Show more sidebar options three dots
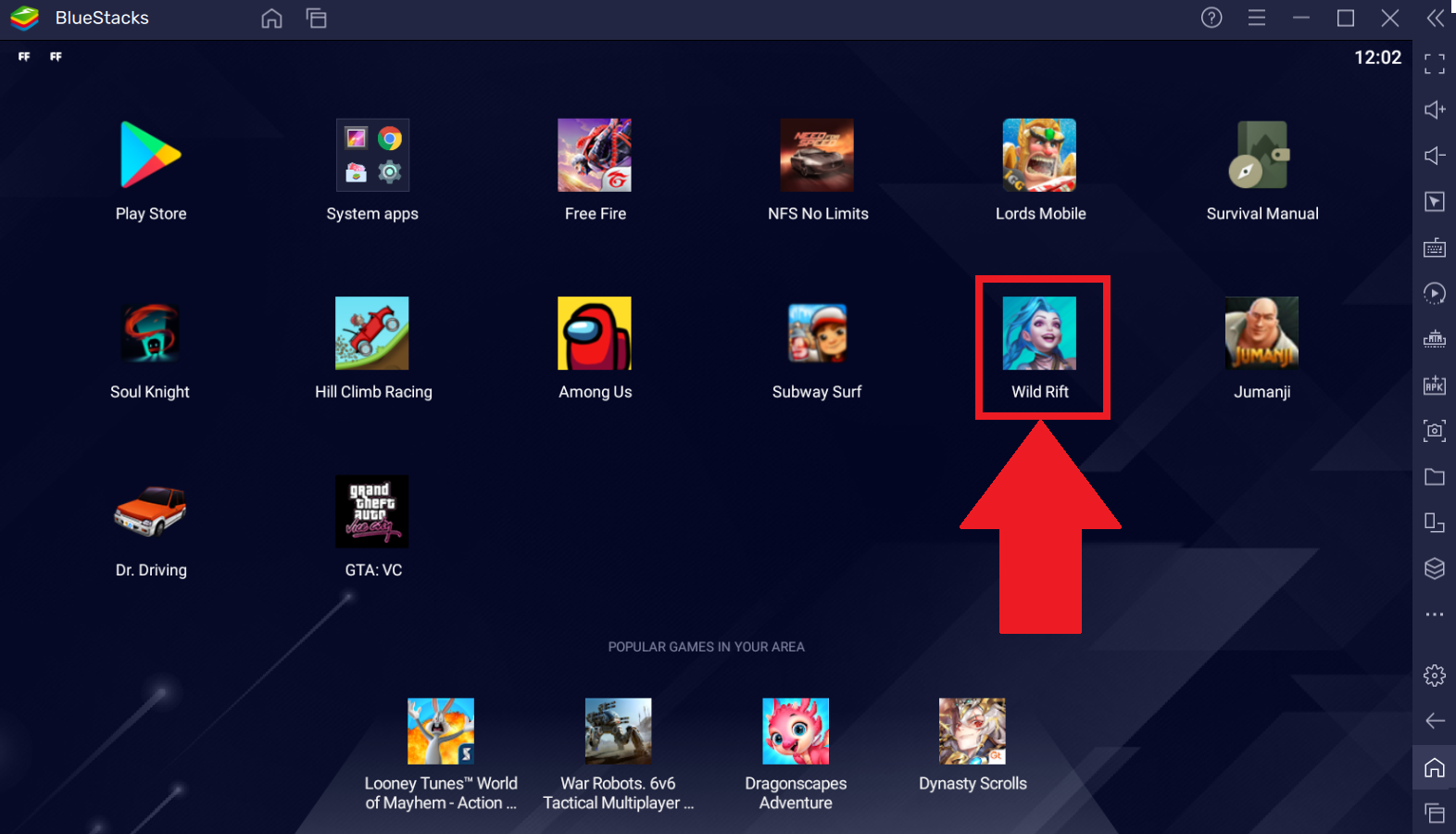Viewport: 1456px width, 834px height. tap(1435, 614)
